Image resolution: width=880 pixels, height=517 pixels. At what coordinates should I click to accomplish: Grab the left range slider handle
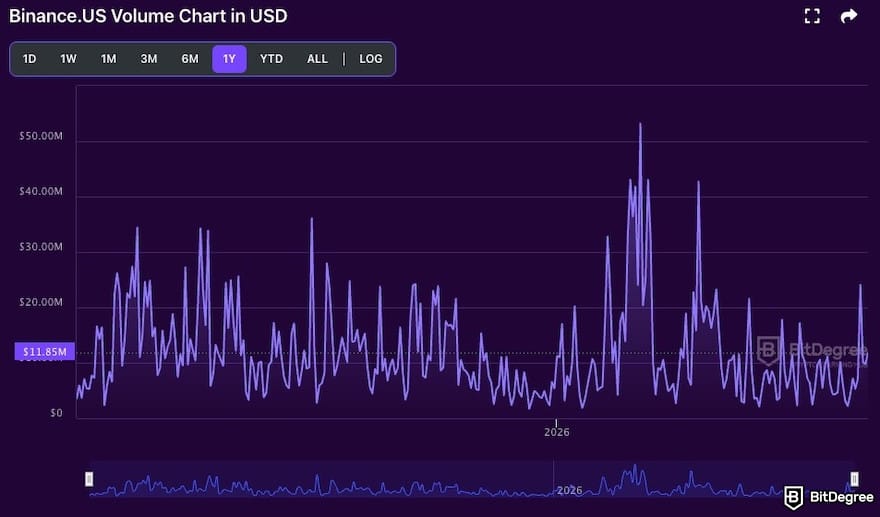coord(89,479)
